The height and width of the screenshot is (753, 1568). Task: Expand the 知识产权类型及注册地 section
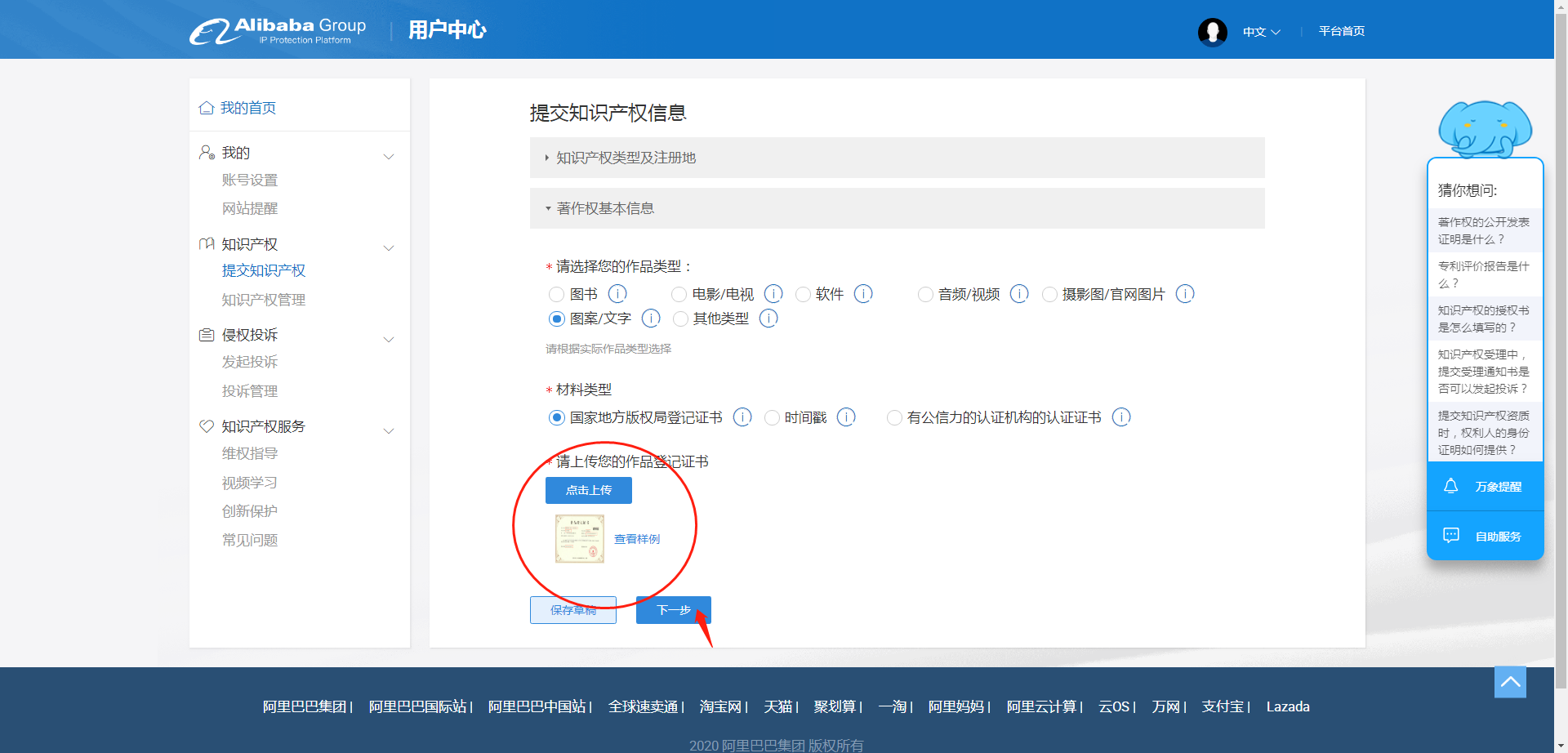tap(897, 158)
